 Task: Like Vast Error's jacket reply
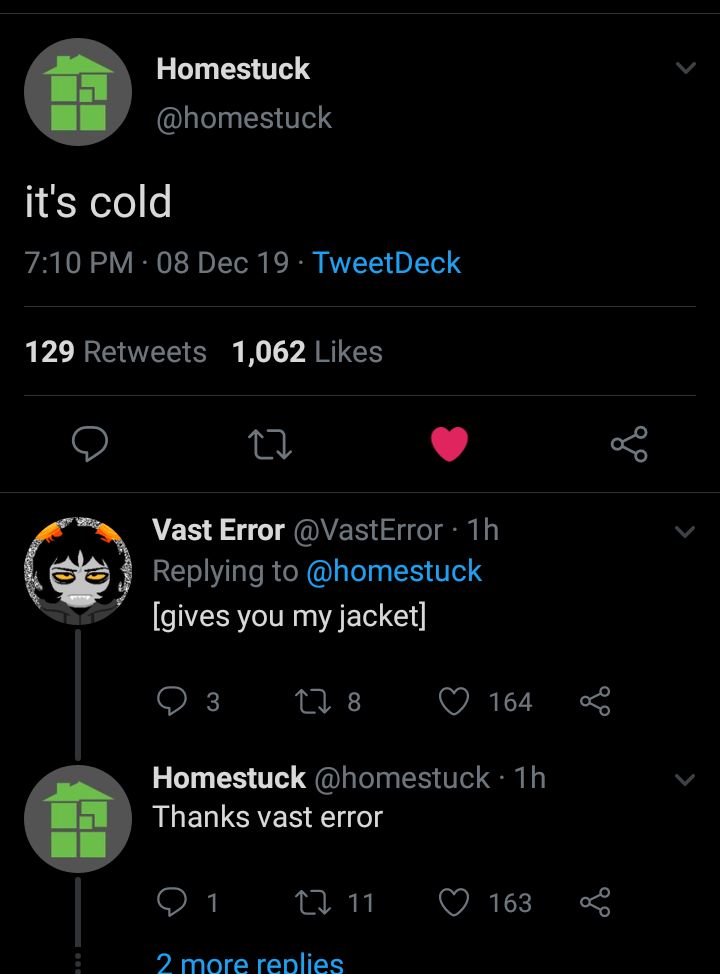(455, 702)
